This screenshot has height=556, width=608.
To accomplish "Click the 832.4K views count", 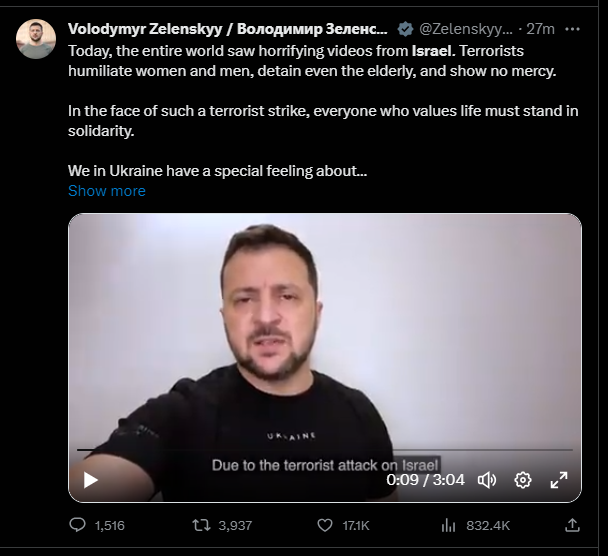I will tap(489, 525).
